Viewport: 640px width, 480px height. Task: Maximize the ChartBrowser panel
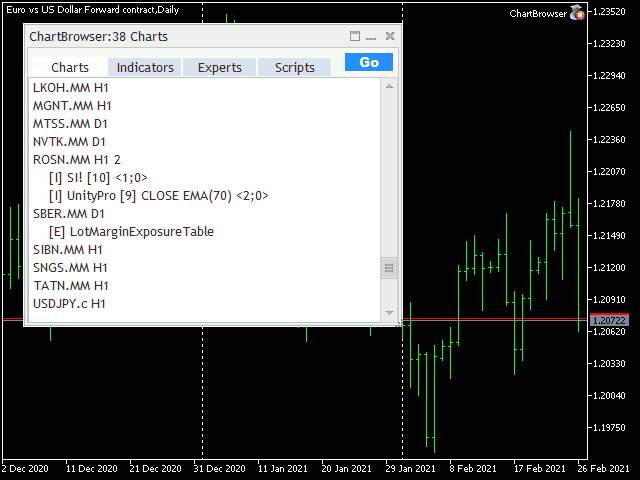[x=355, y=36]
